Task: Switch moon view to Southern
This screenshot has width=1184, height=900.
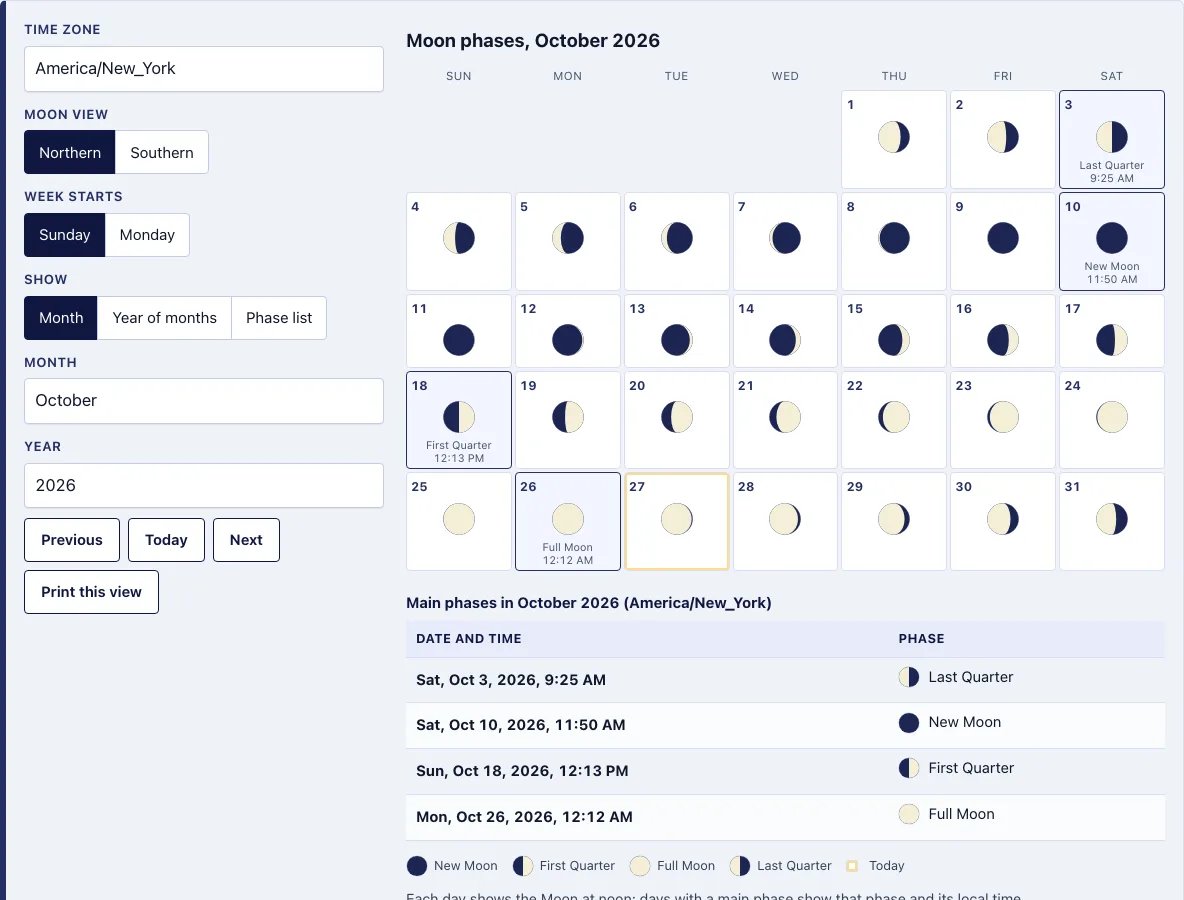Action: [162, 153]
